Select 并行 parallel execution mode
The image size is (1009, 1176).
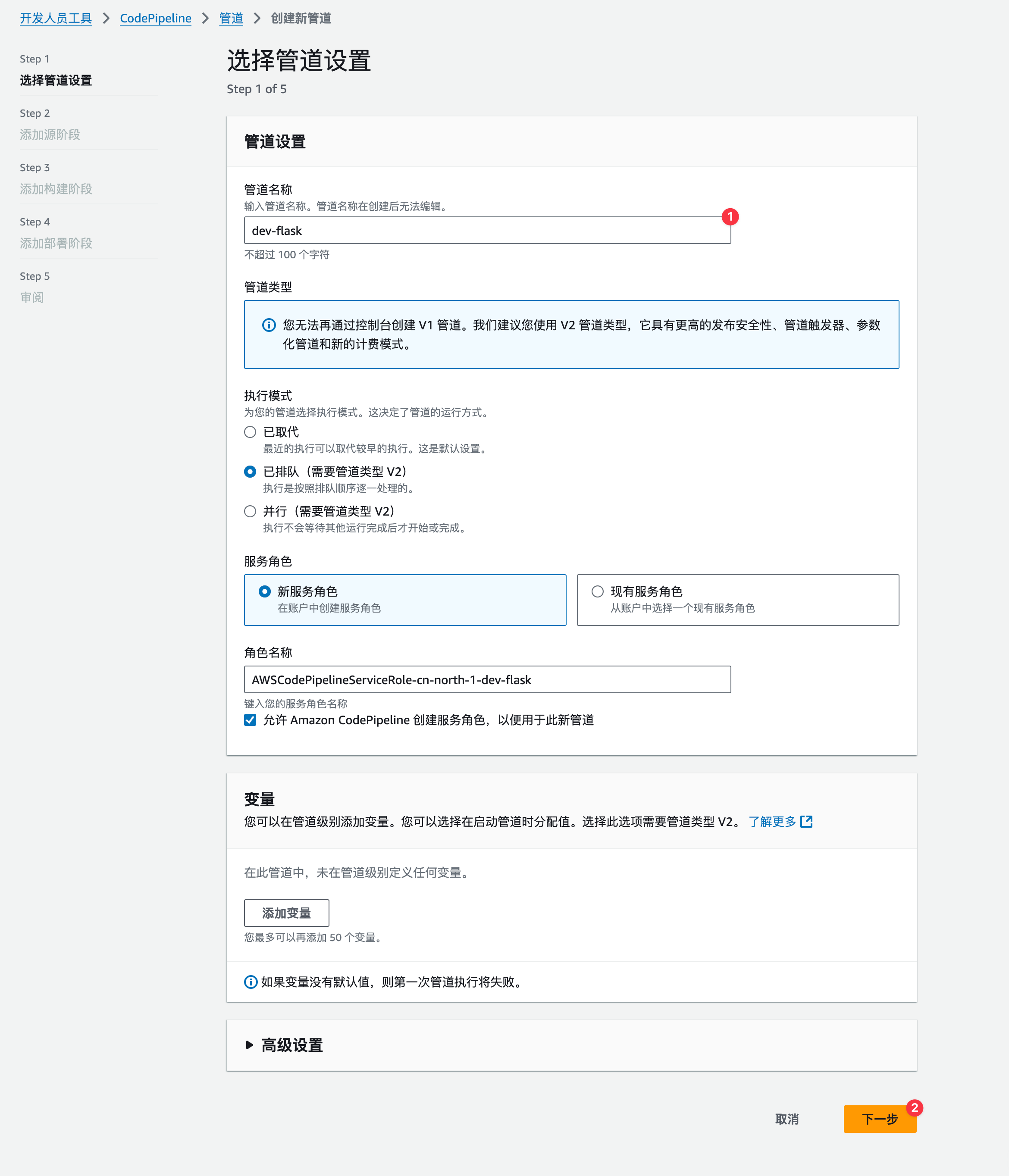pos(250,511)
